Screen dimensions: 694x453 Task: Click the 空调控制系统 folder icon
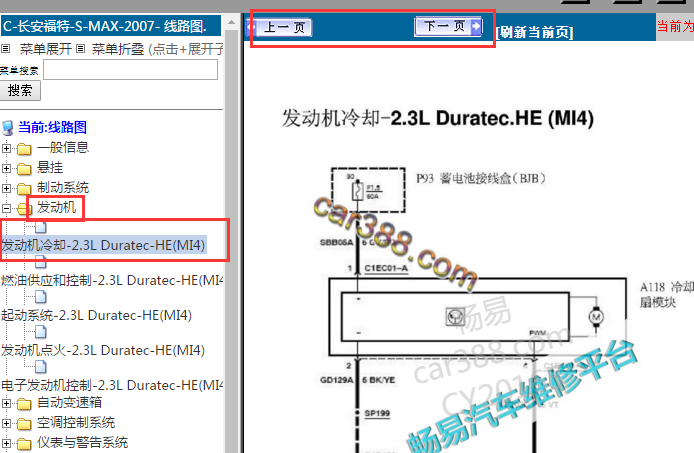point(24,424)
